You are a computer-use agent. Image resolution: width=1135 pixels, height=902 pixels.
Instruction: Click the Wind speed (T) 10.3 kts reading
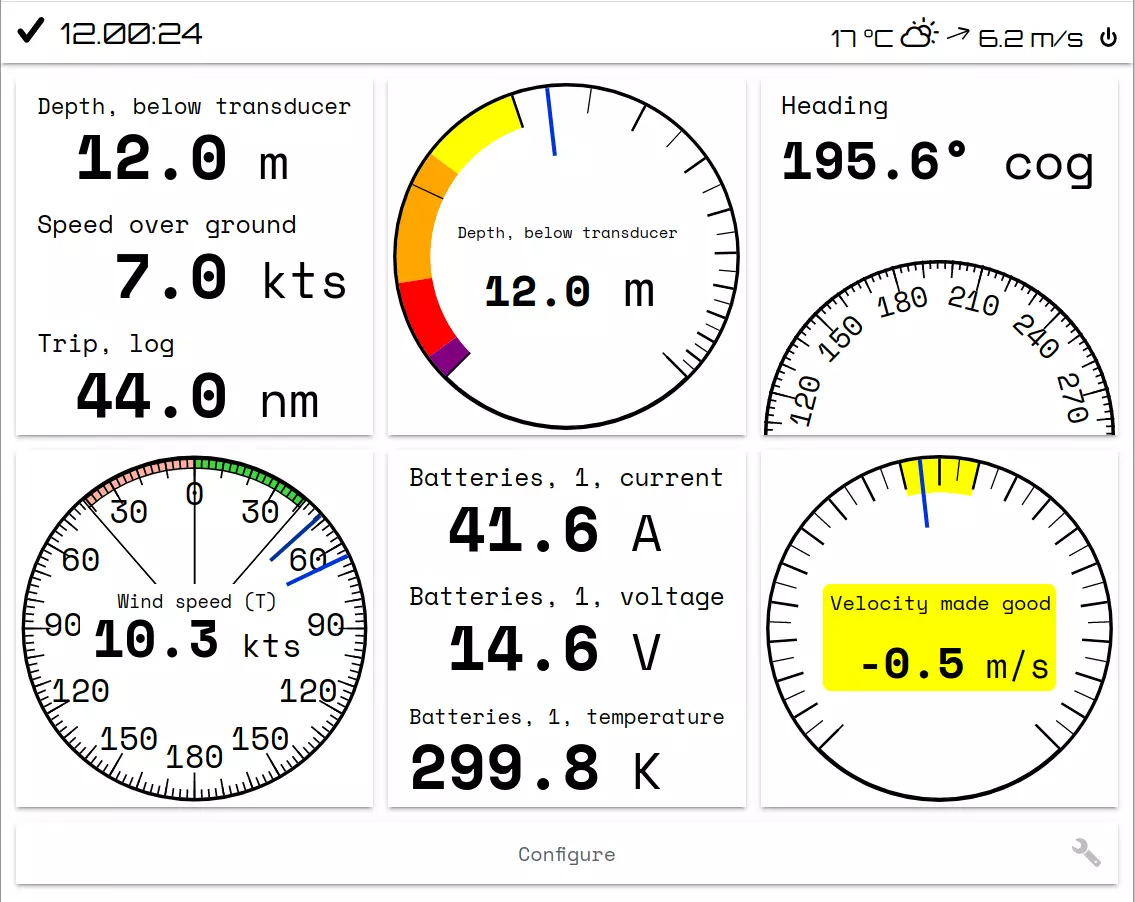pyautogui.click(x=196, y=640)
